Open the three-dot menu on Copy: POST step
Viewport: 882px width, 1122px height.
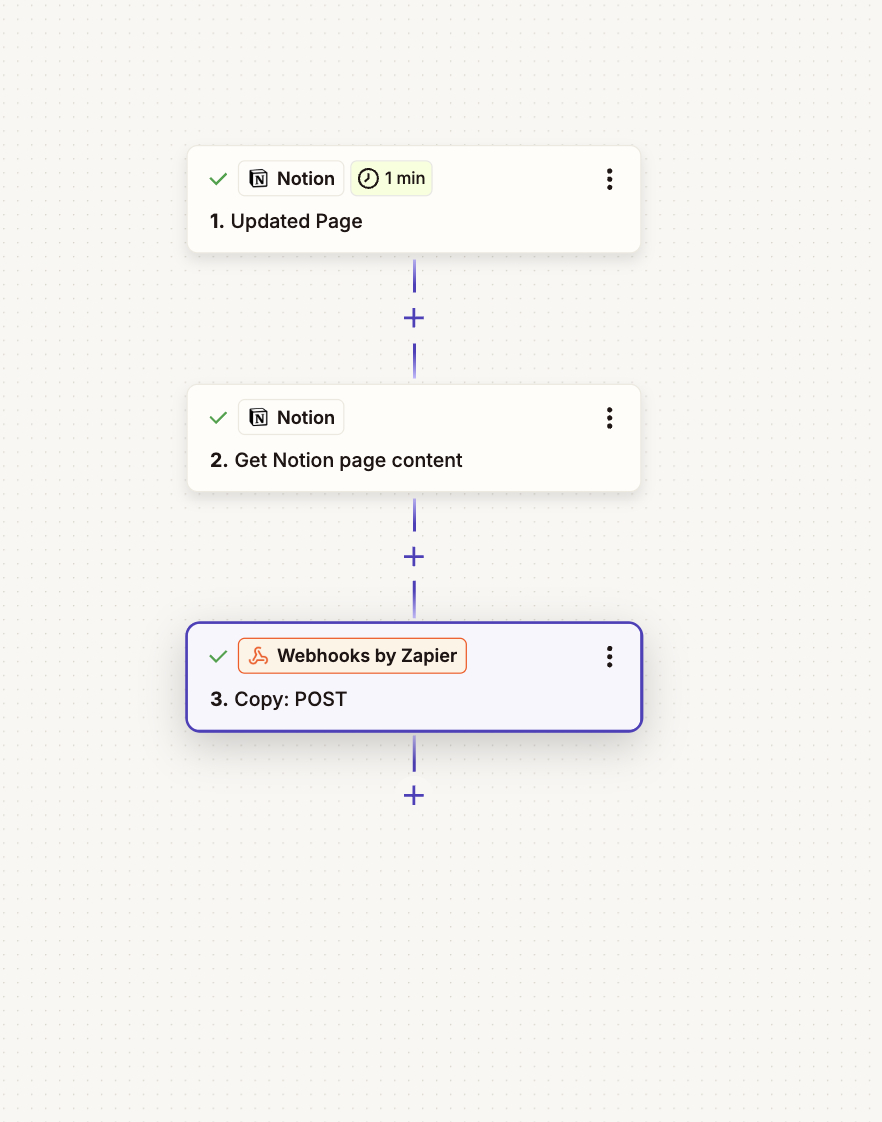pos(609,656)
